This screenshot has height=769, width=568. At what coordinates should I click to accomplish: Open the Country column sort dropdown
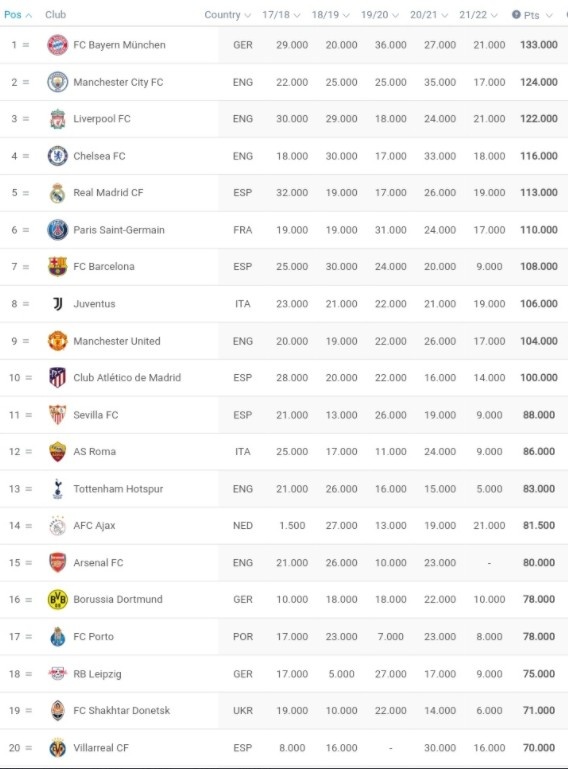click(228, 15)
